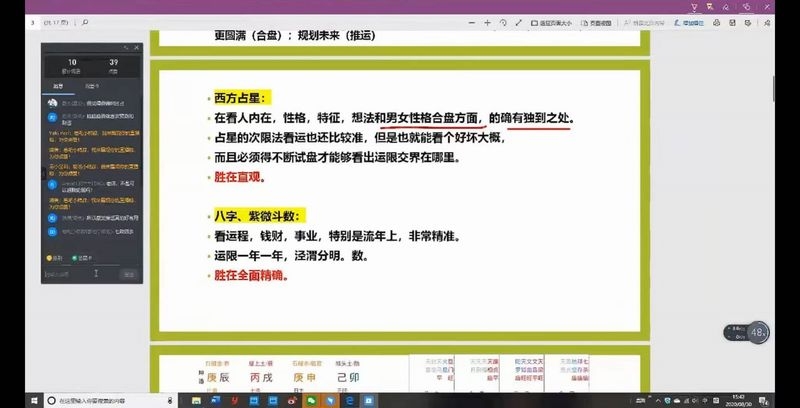Click the zoom in plus icon
This screenshot has height=408, width=800.
pyautogui.click(x=487, y=23)
